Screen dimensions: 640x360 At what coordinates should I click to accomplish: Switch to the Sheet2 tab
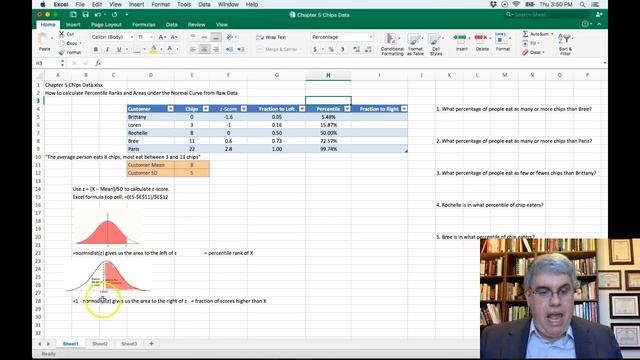(100, 344)
